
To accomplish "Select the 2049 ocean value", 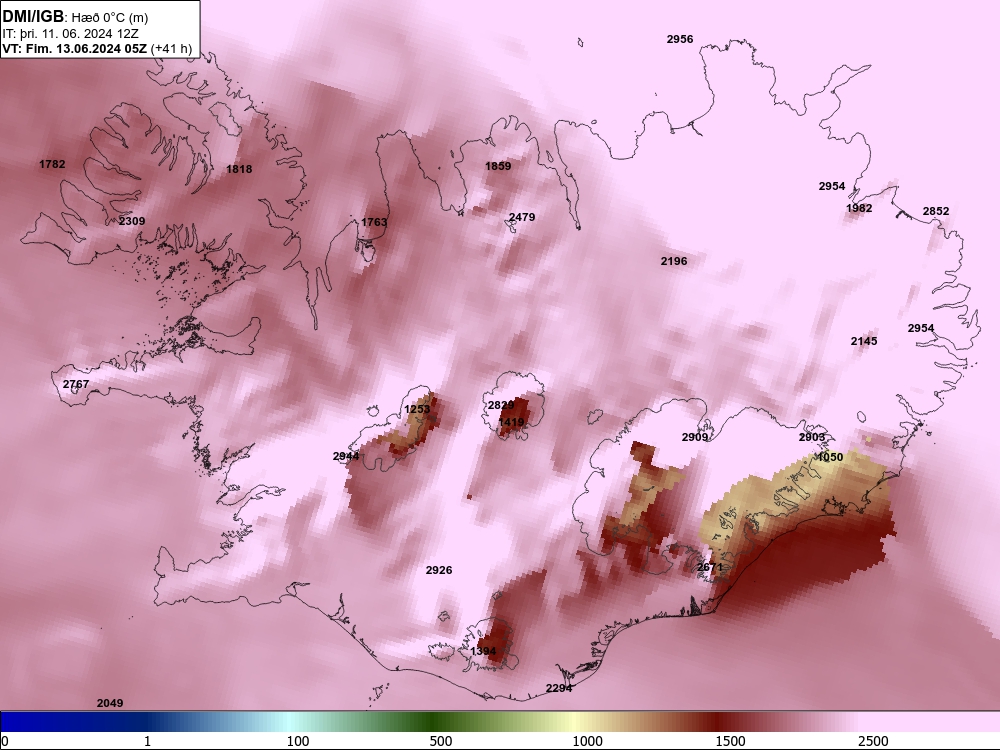I will point(110,703).
